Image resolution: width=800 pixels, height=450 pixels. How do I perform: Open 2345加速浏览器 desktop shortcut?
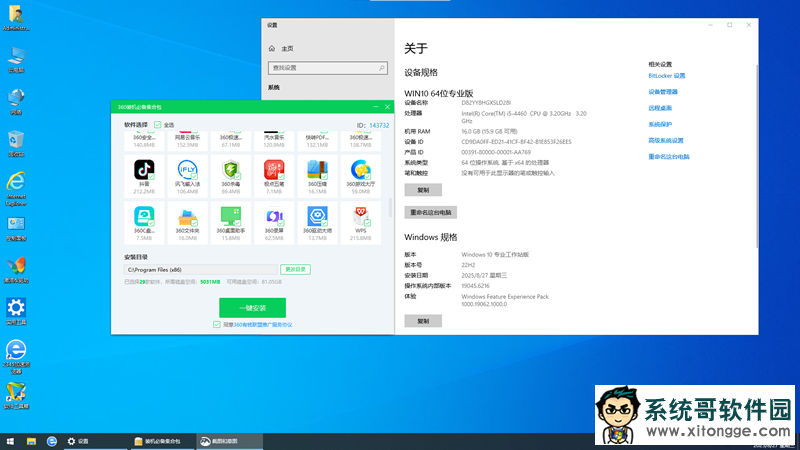click(16, 356)
